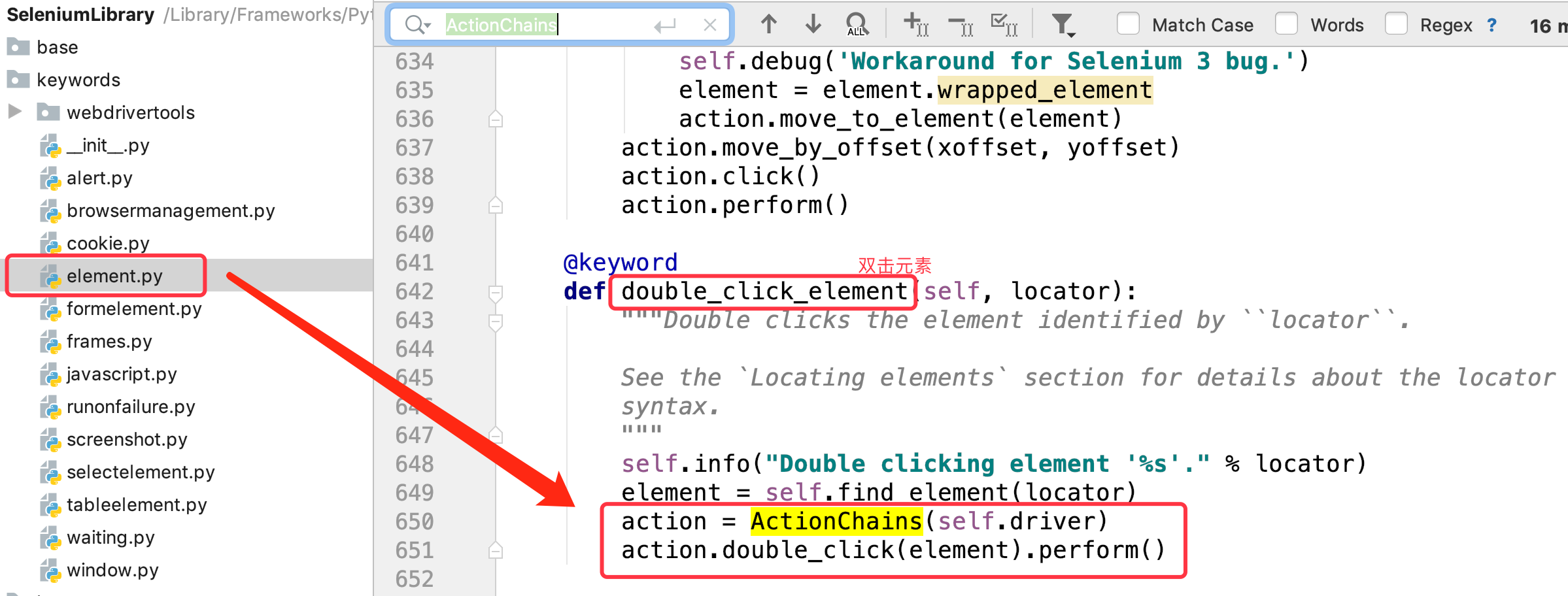
Task: Toggle the Words checkbox
Action: (x=1286, y=24)
